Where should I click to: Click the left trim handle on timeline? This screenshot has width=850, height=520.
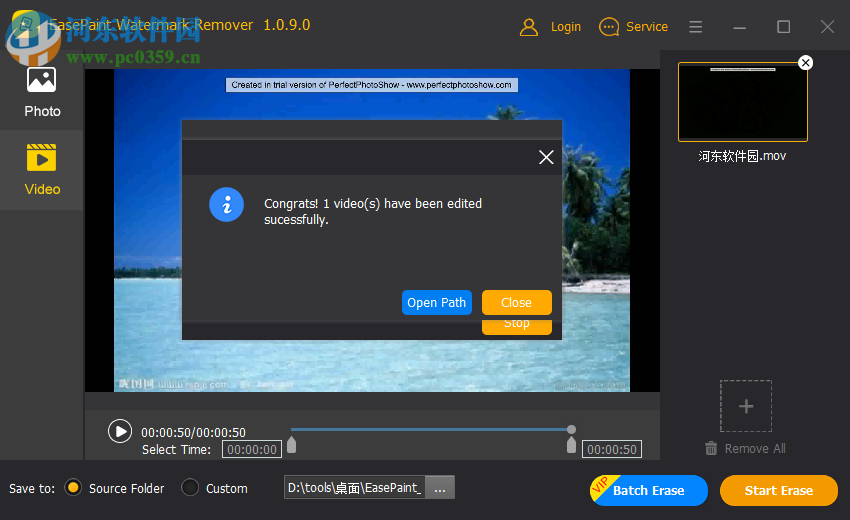(x=292, y=445)
